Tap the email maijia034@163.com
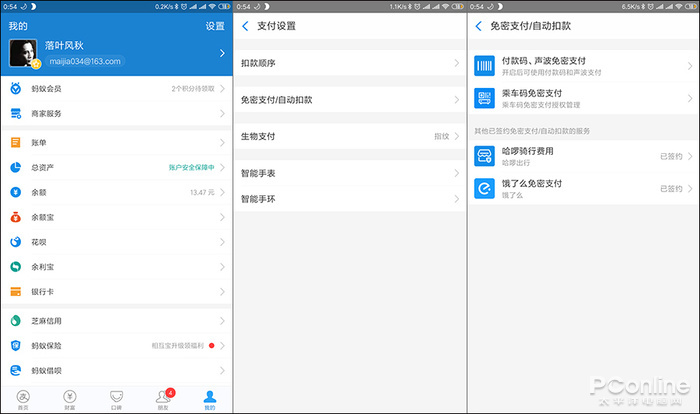The image size is (700, 414). click(x=85, y=61)
